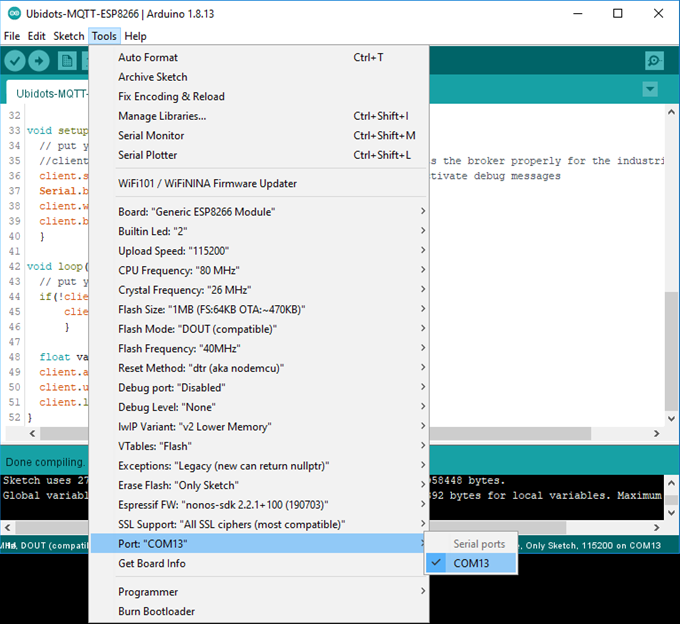Choose Auto Format from Tools menu
The width and height of the screenshot is (680, 624).
(x=259, y=57)
